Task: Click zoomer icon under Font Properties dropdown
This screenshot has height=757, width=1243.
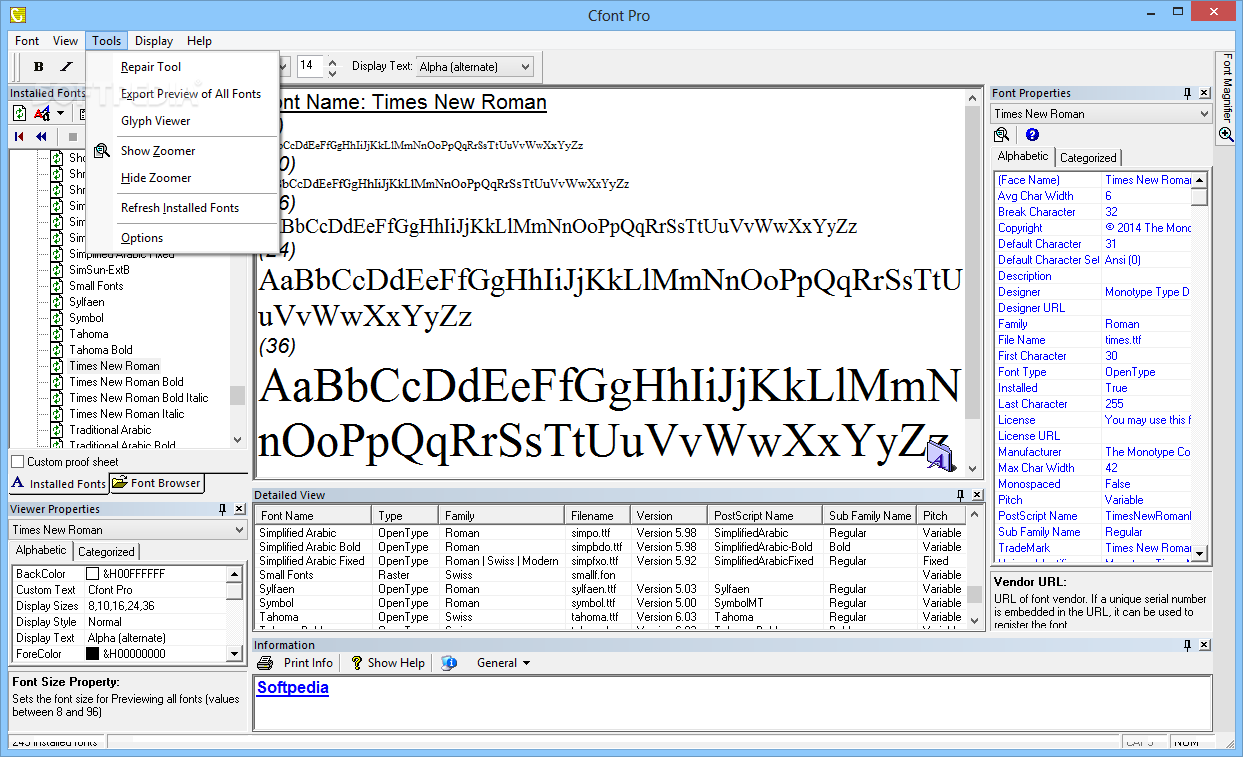Action: 1001,135
